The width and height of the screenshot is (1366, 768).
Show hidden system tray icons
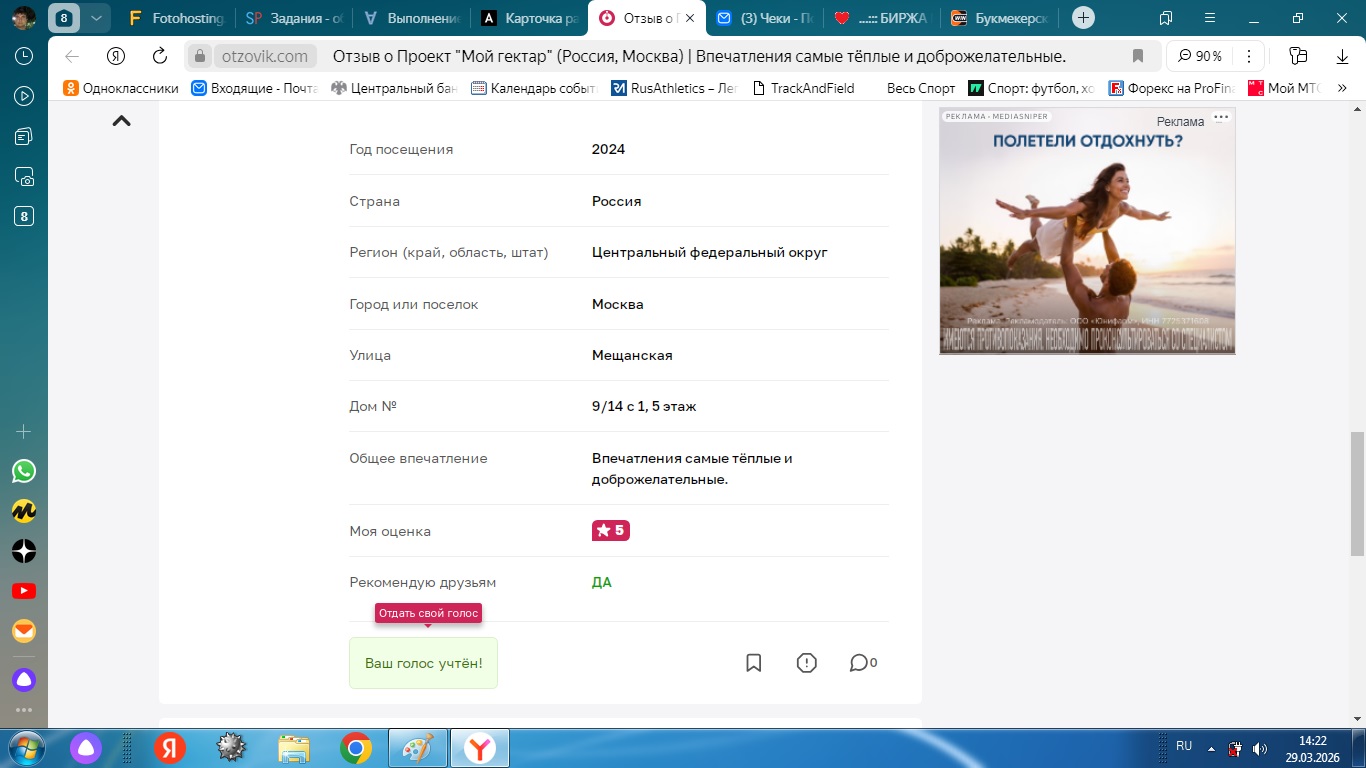(1212, 747)
